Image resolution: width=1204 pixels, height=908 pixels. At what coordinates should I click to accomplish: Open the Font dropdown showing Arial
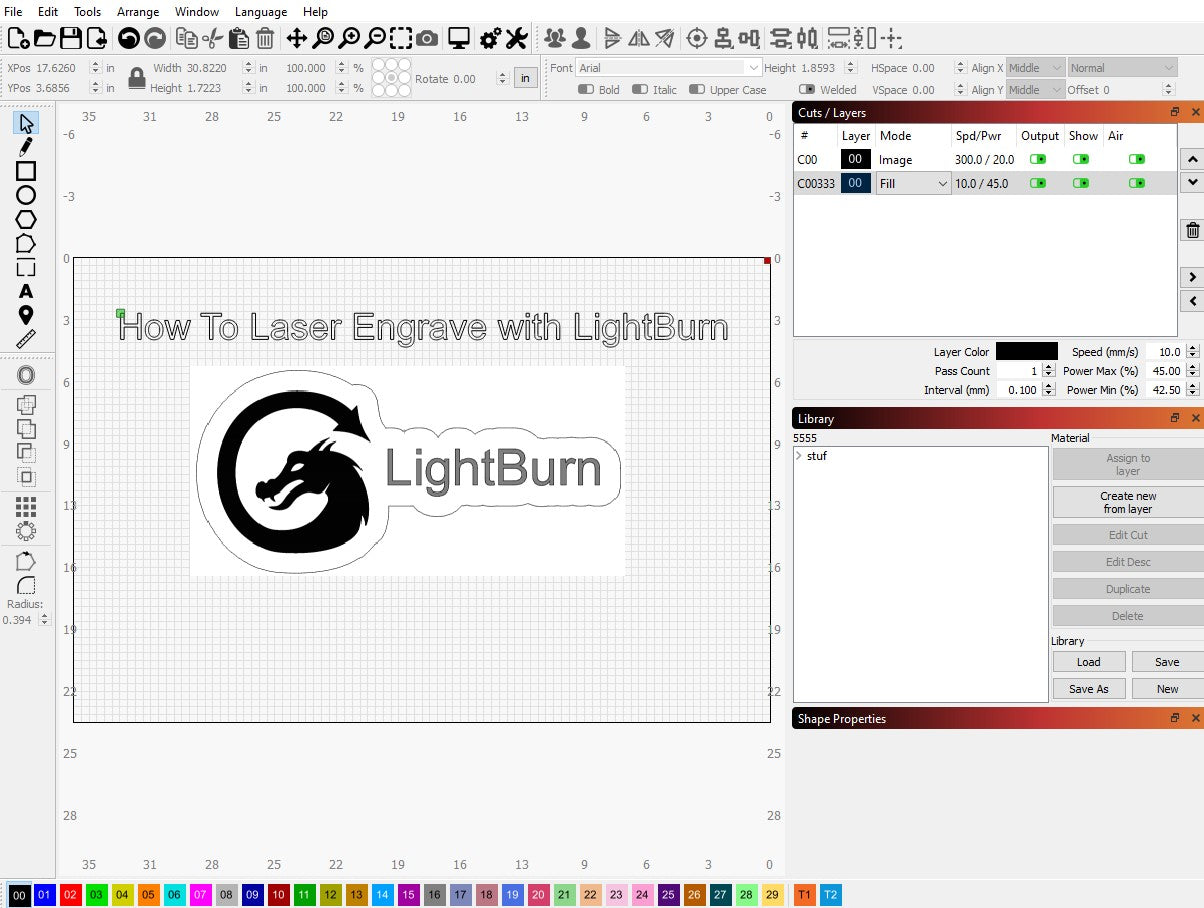(x=665, y=67)
